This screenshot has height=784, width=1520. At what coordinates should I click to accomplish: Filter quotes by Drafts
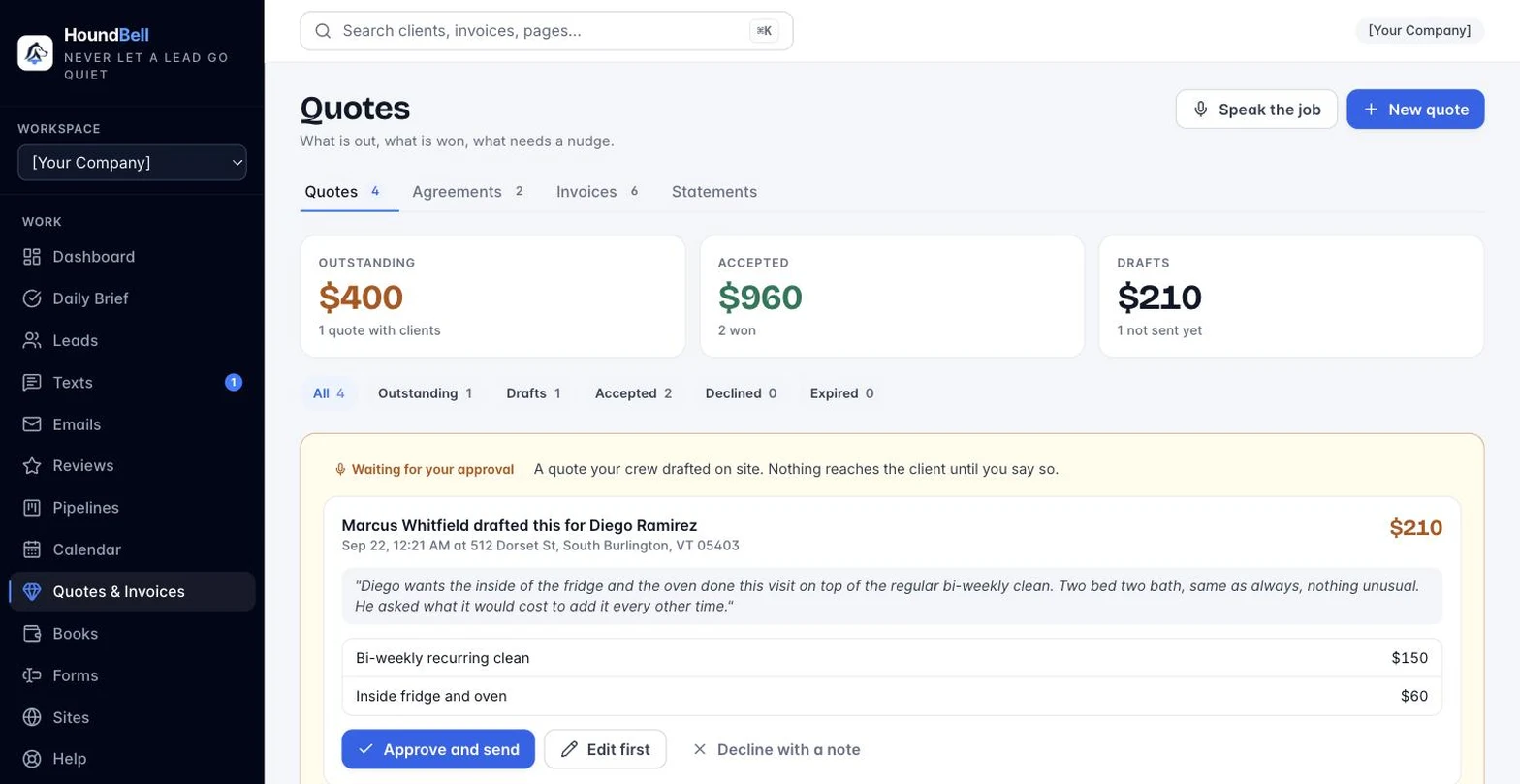coord(533,393)
